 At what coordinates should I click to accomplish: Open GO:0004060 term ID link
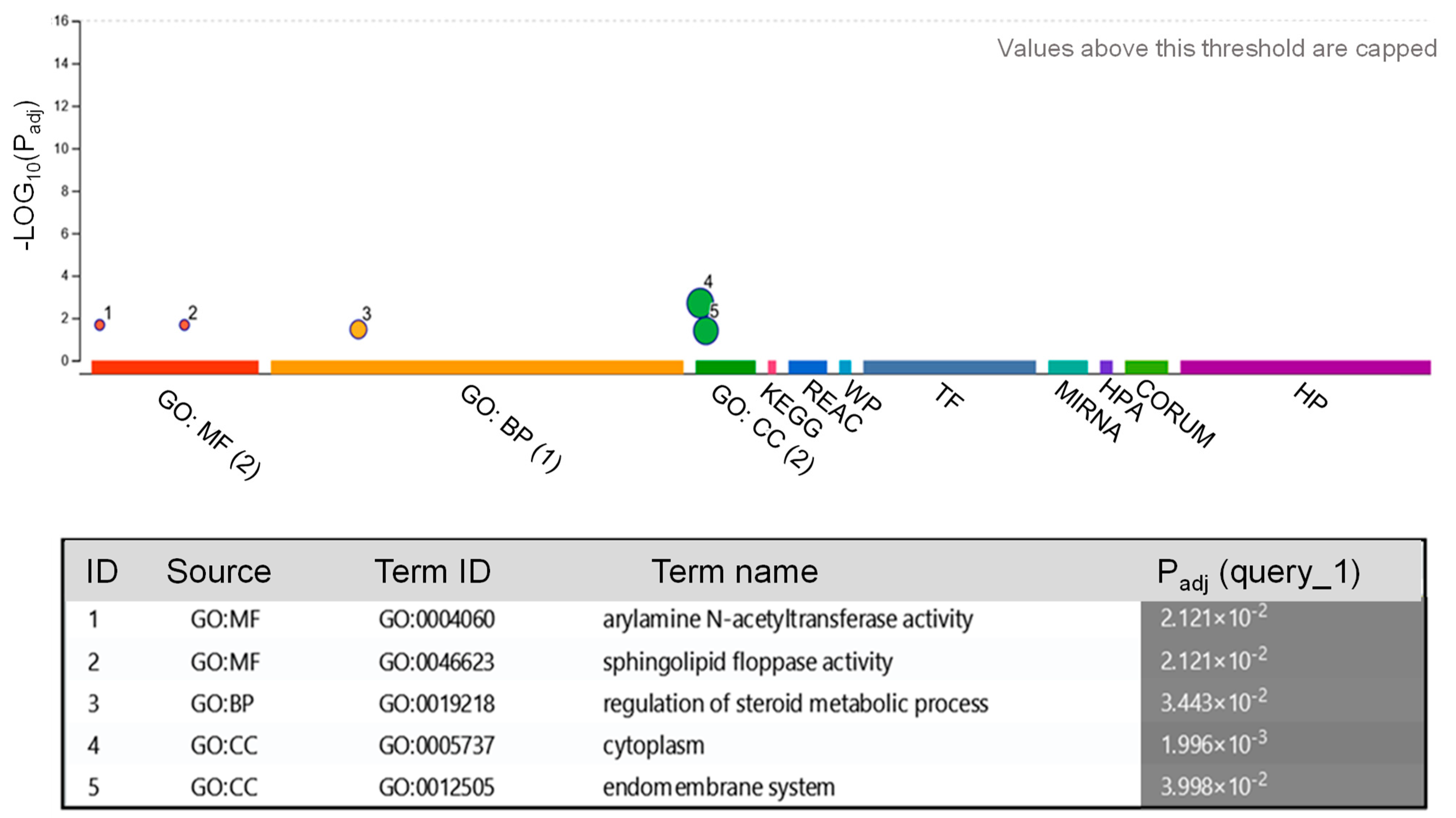pos(436,619)
